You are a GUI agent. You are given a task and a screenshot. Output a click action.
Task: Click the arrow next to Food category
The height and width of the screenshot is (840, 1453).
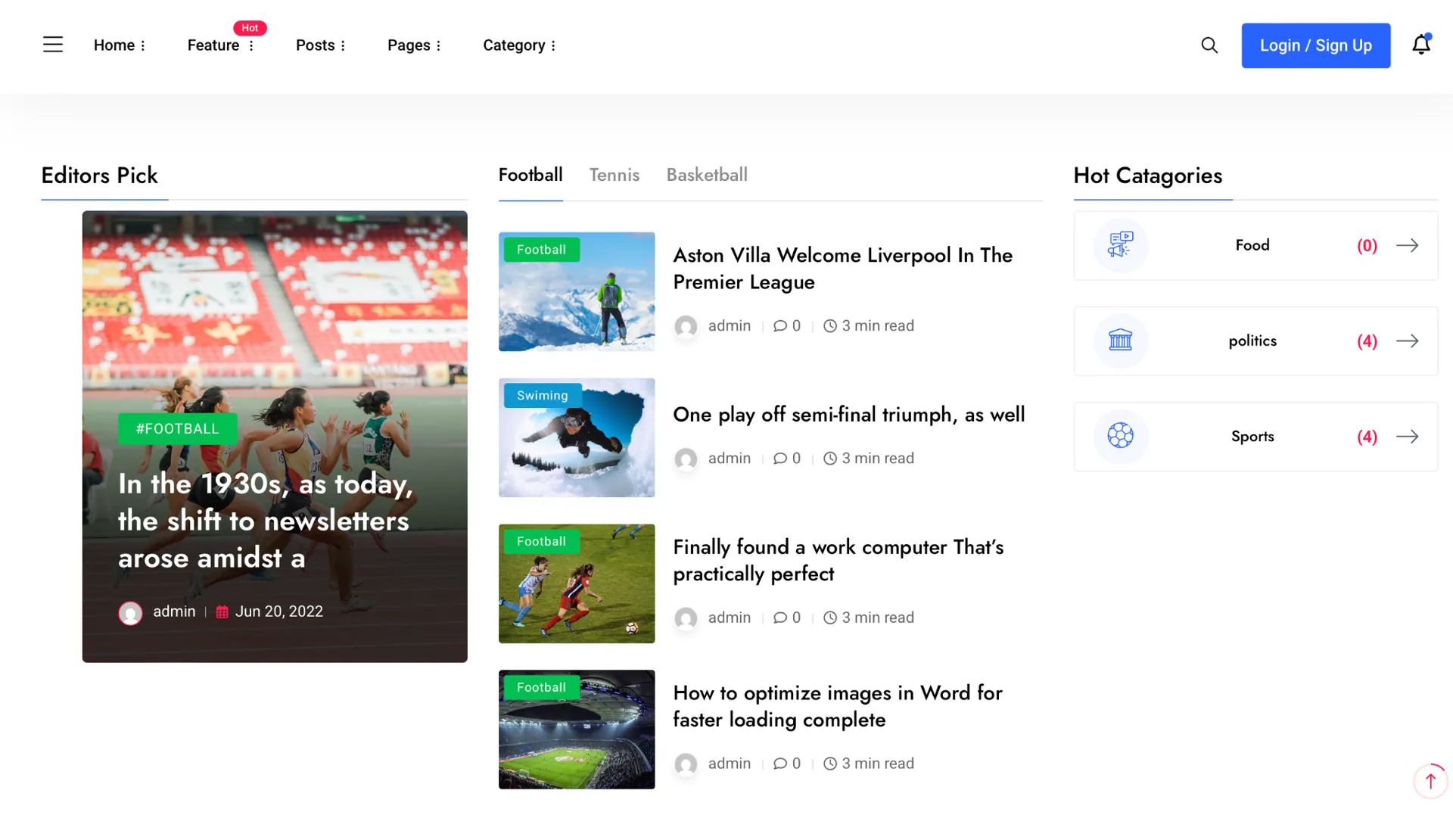point(1407,245)
